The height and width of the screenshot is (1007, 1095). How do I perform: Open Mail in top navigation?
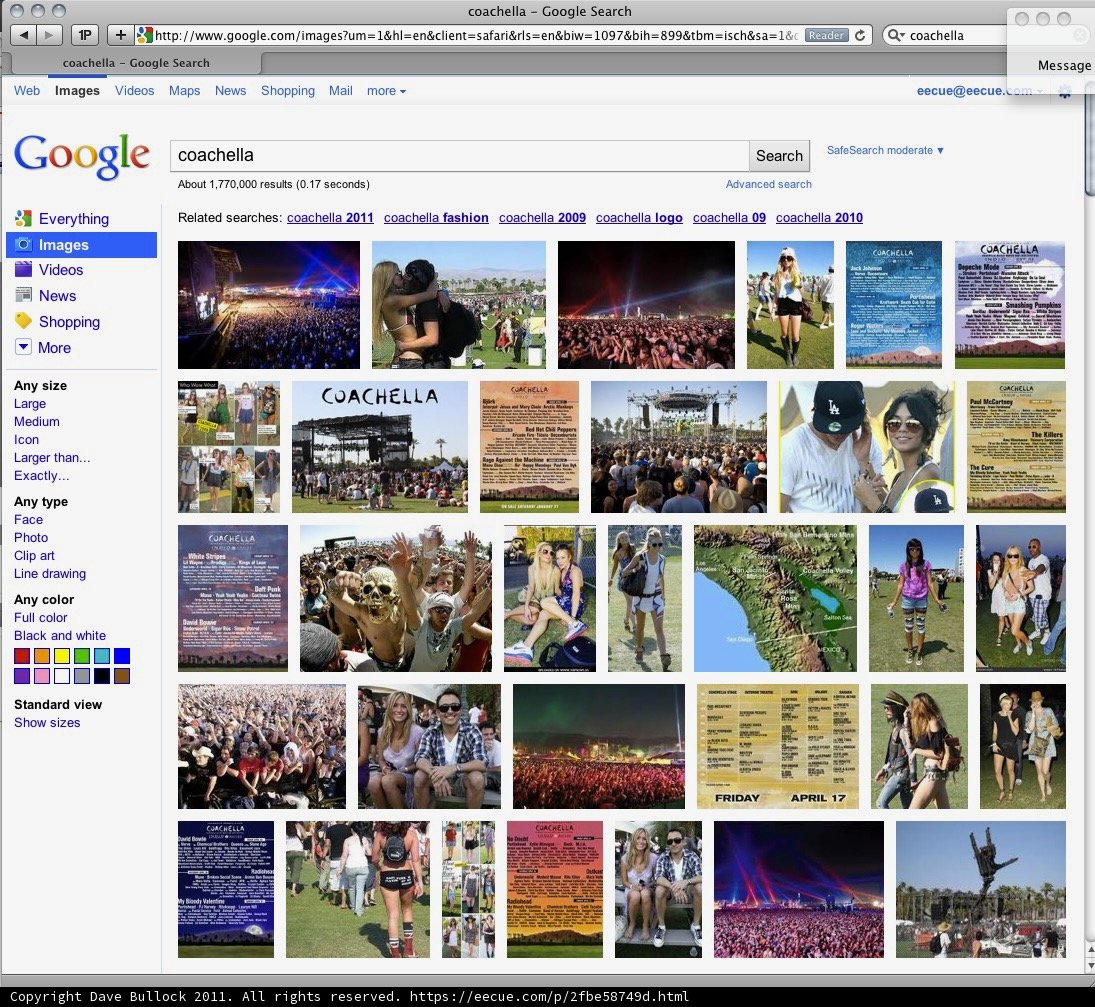pyautogui.click(x=341, y=91)
